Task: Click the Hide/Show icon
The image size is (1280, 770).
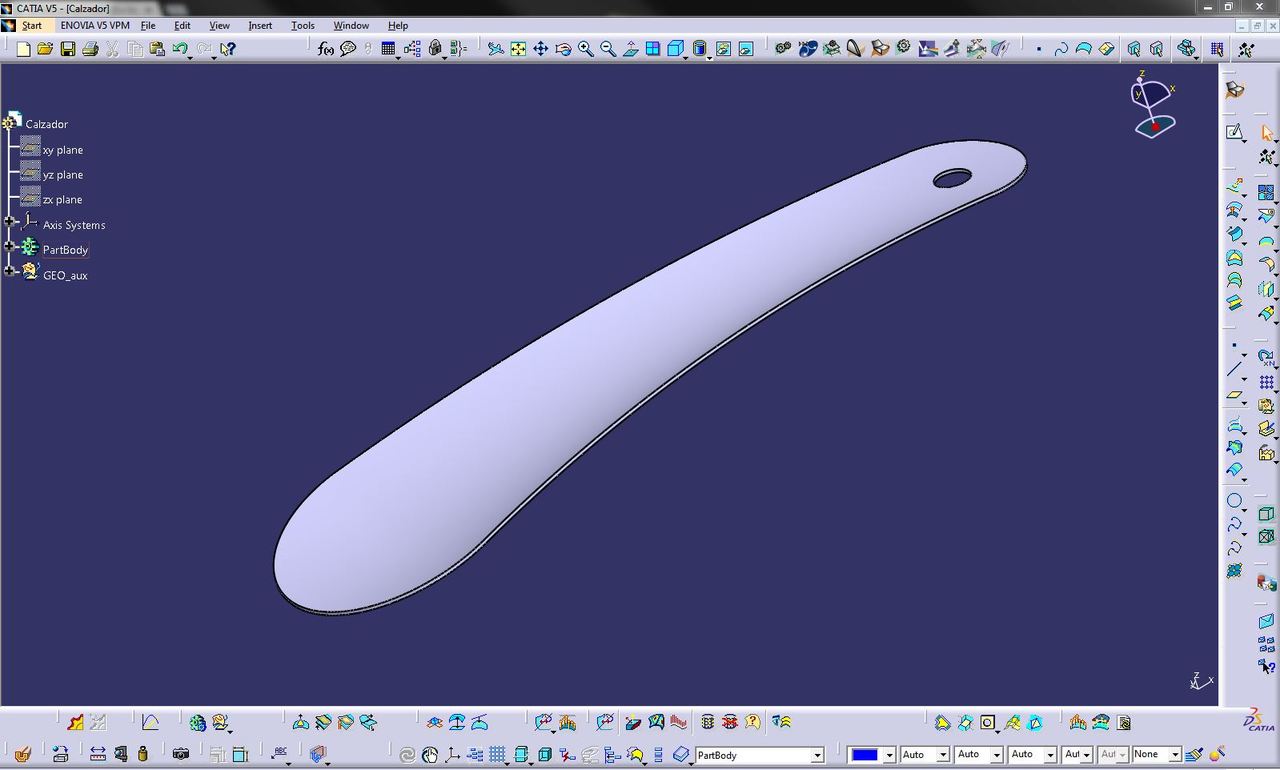Action: pyautogui.click(x=723, y=48)
